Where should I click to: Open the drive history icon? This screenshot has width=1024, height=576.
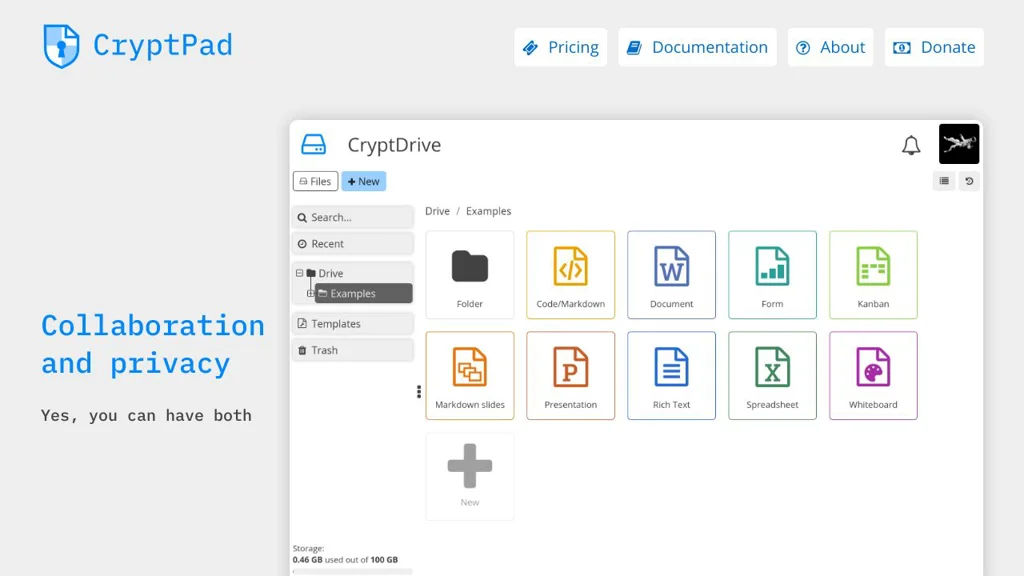969,181
